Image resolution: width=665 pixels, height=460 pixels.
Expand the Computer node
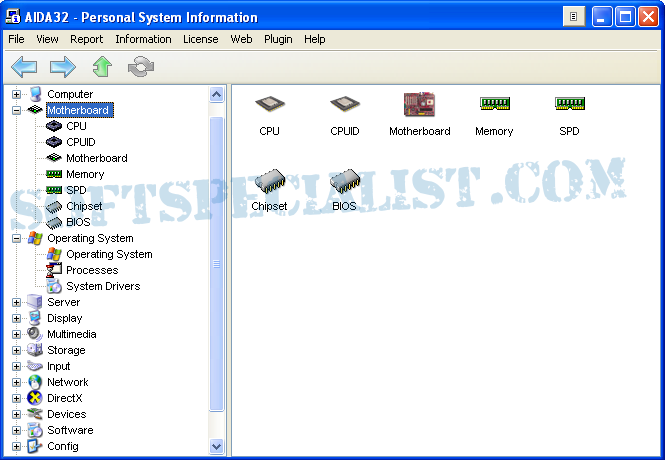point(16,94)
